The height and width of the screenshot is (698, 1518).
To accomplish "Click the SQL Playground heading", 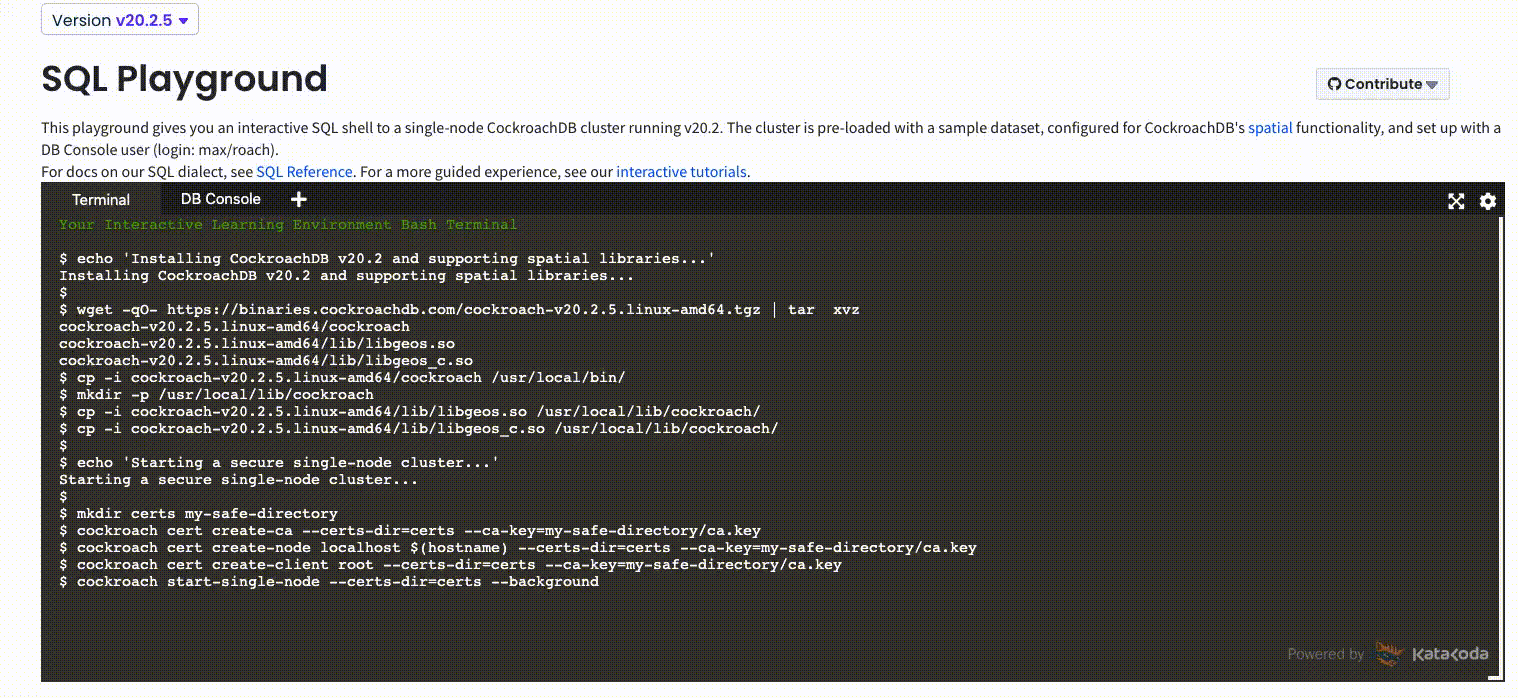I will (184, 79).
